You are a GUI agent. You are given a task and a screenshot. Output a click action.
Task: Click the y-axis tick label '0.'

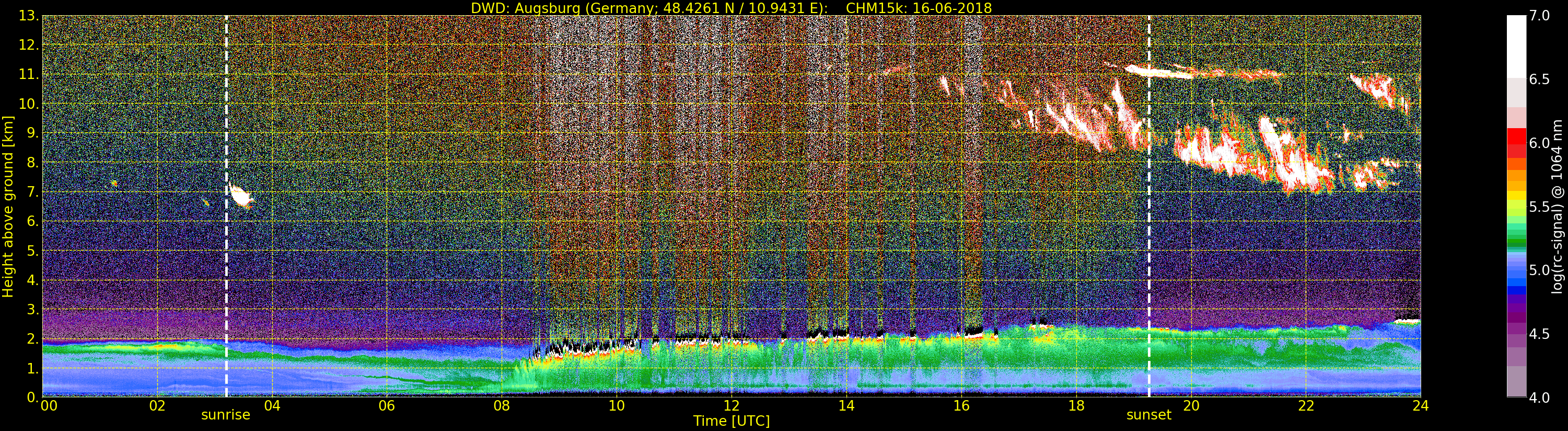pyautogui.click(x=33, y=398)
